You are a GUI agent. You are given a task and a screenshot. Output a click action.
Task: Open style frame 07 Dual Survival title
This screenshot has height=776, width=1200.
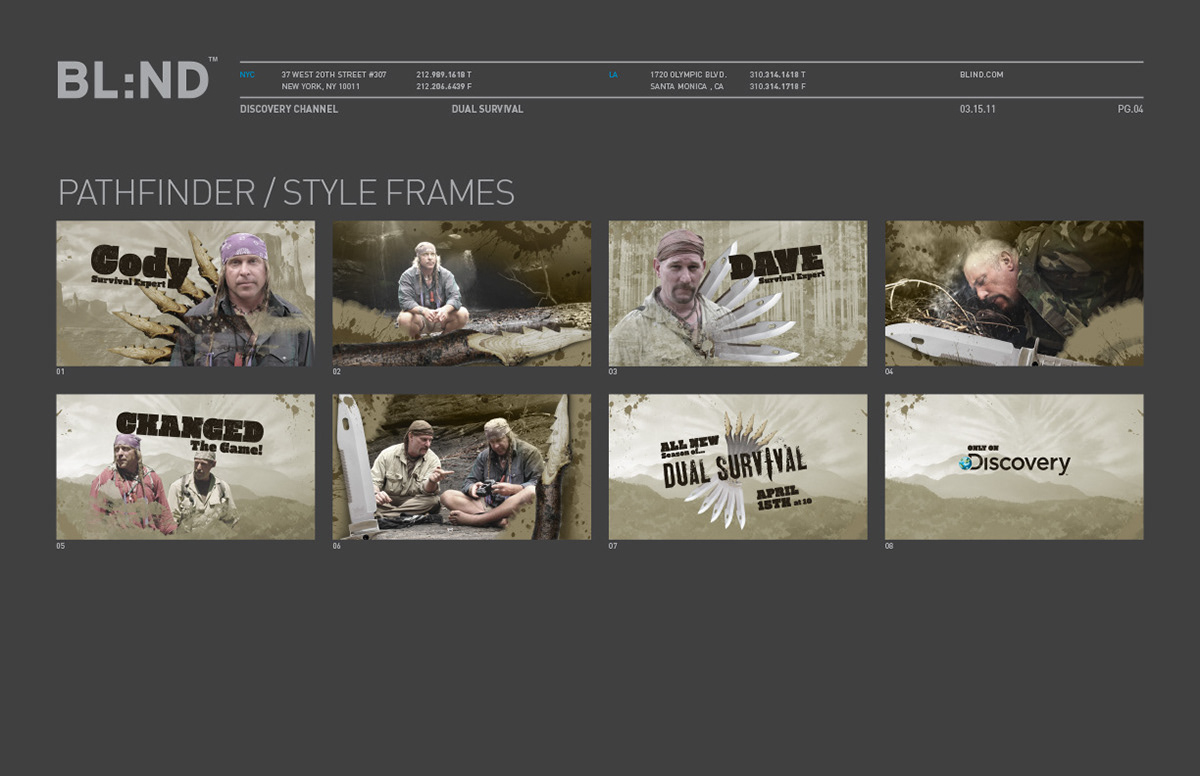pyautogui.click(x=738, y=467)
